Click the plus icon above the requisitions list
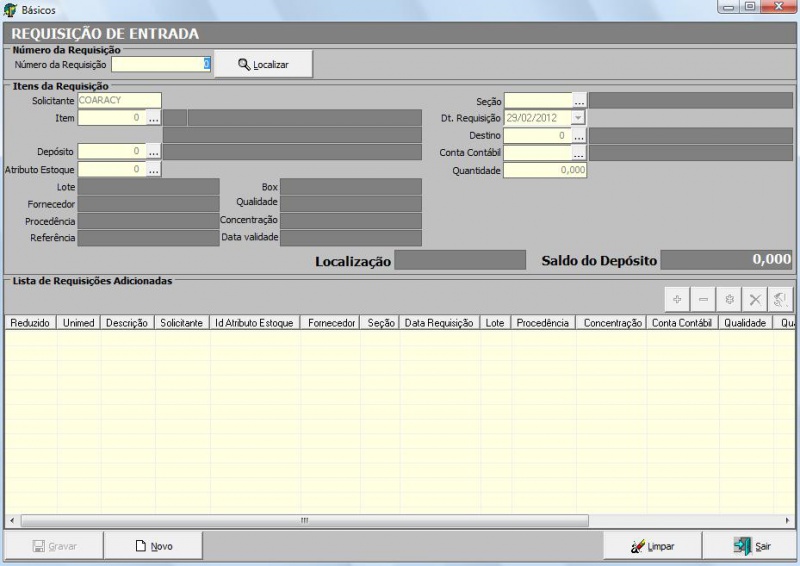800x566 pixels. click(677, 299)
